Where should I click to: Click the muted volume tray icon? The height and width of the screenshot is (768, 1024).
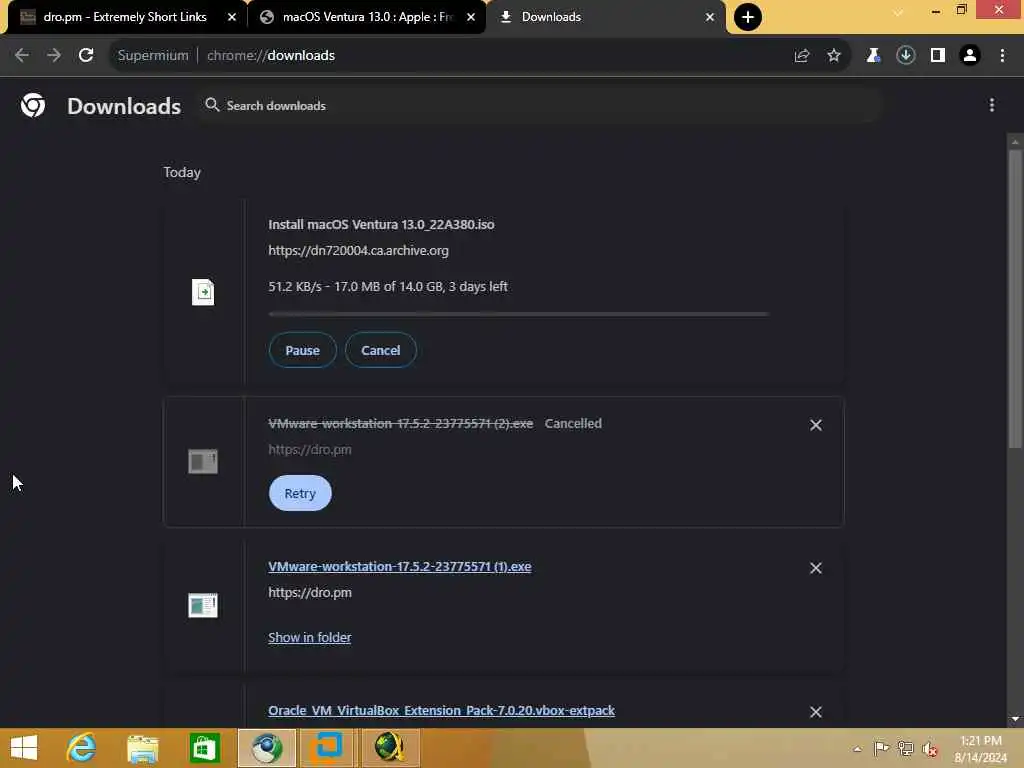coord(930,748)
